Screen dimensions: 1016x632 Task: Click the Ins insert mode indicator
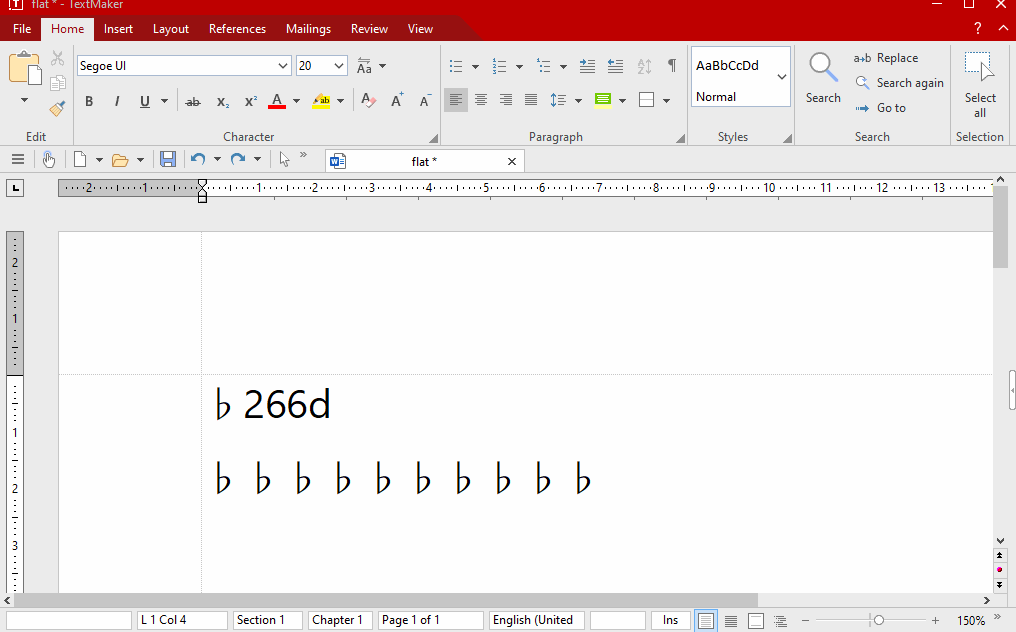point(670,621)
